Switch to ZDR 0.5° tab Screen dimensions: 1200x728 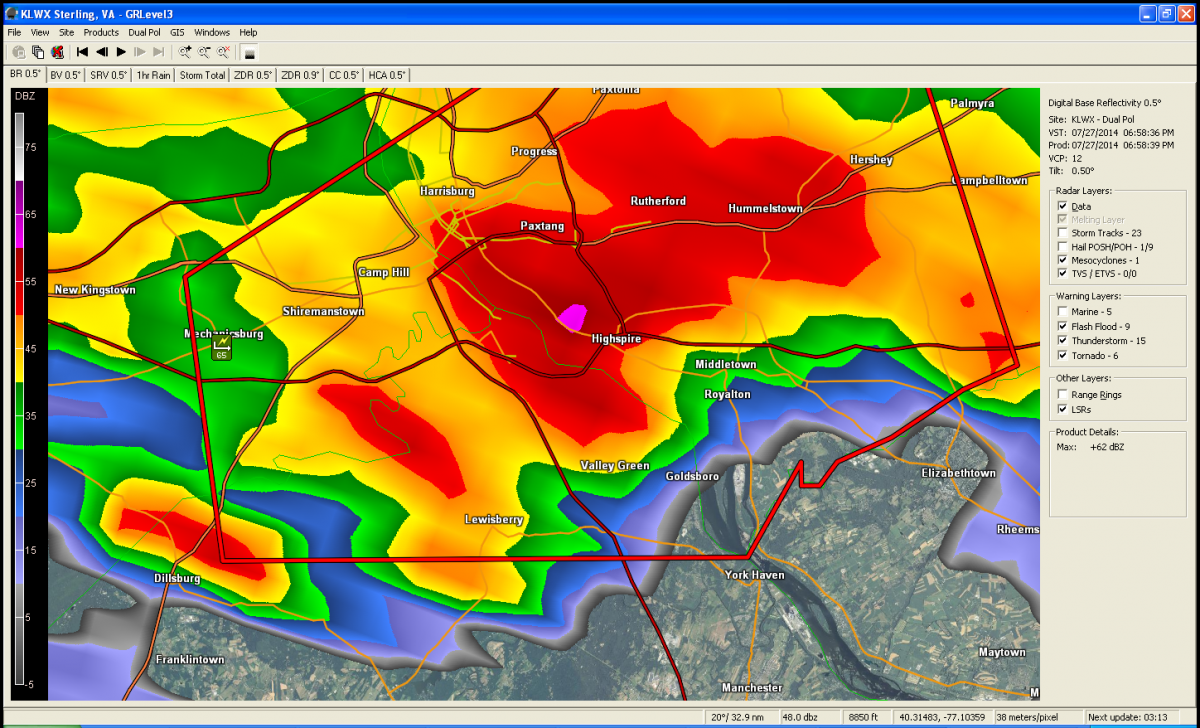point(254,75)
